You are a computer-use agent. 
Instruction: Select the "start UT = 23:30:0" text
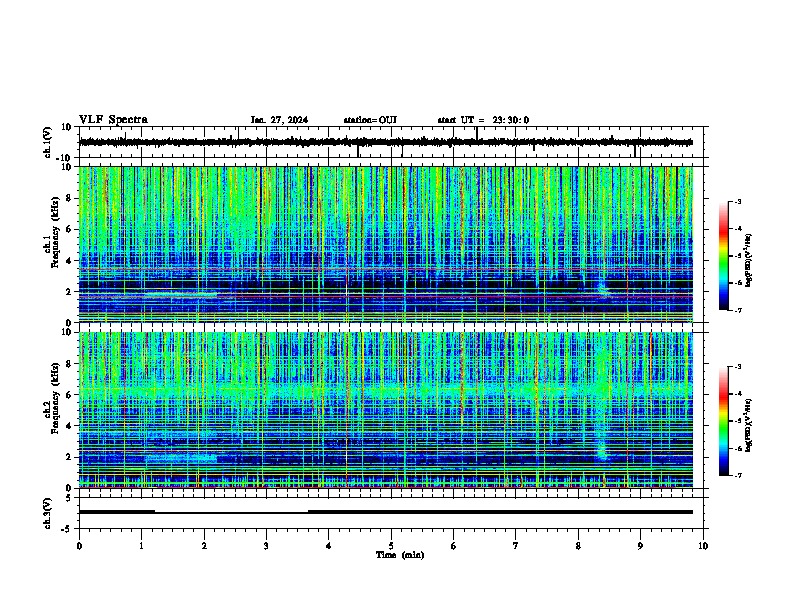tap(483, 120)
